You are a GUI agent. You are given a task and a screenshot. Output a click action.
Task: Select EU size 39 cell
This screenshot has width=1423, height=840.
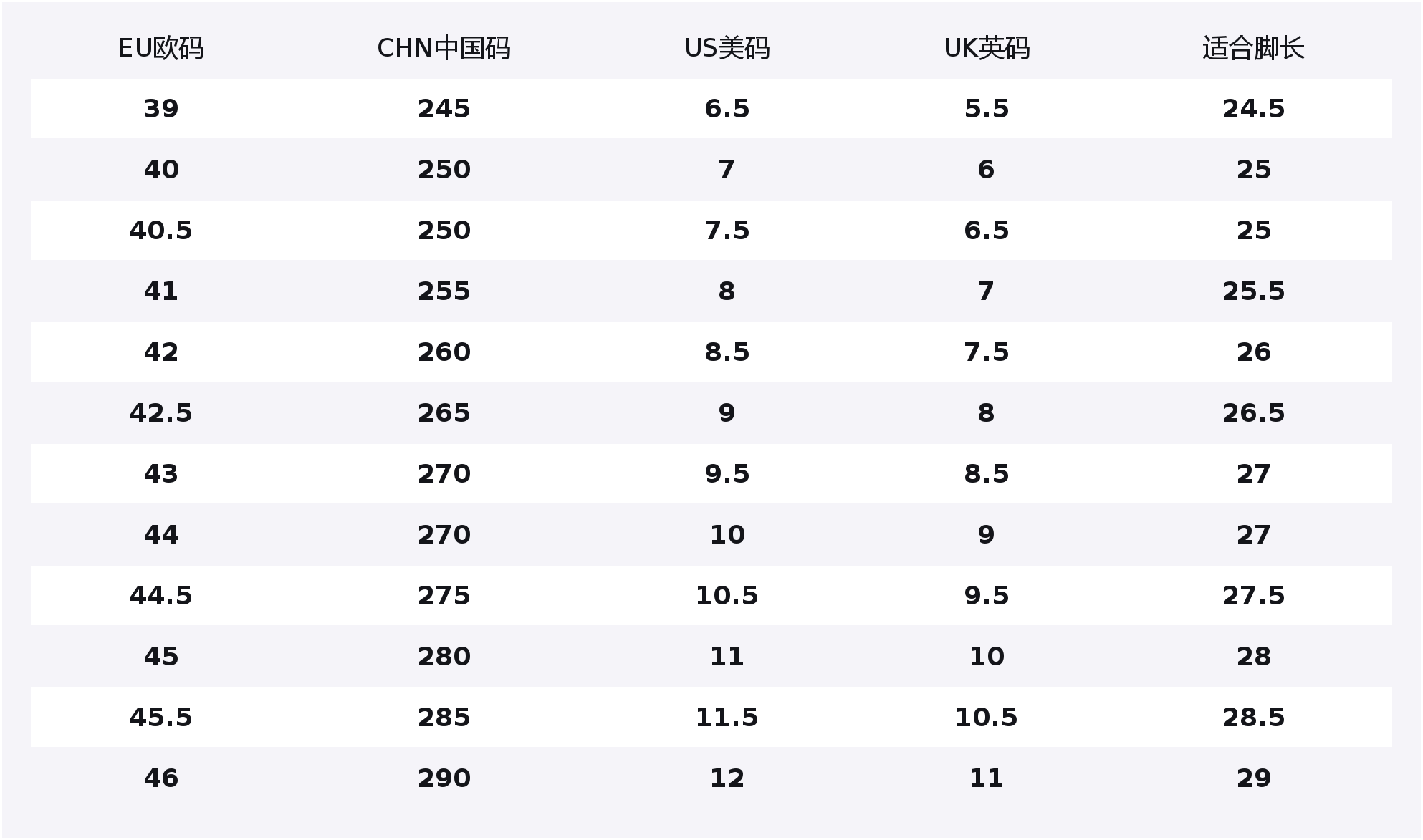point(160,109)
